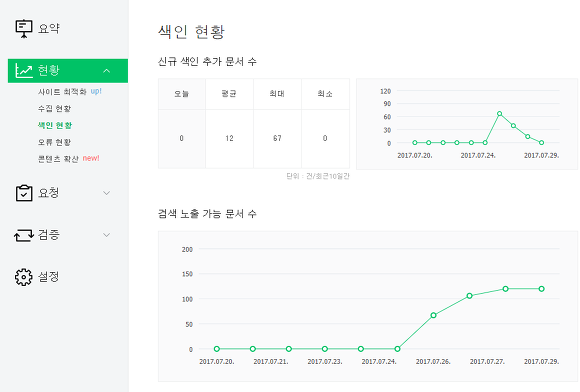
Task: Select 색인 현황 submenu item
Action: click(55, 125)
